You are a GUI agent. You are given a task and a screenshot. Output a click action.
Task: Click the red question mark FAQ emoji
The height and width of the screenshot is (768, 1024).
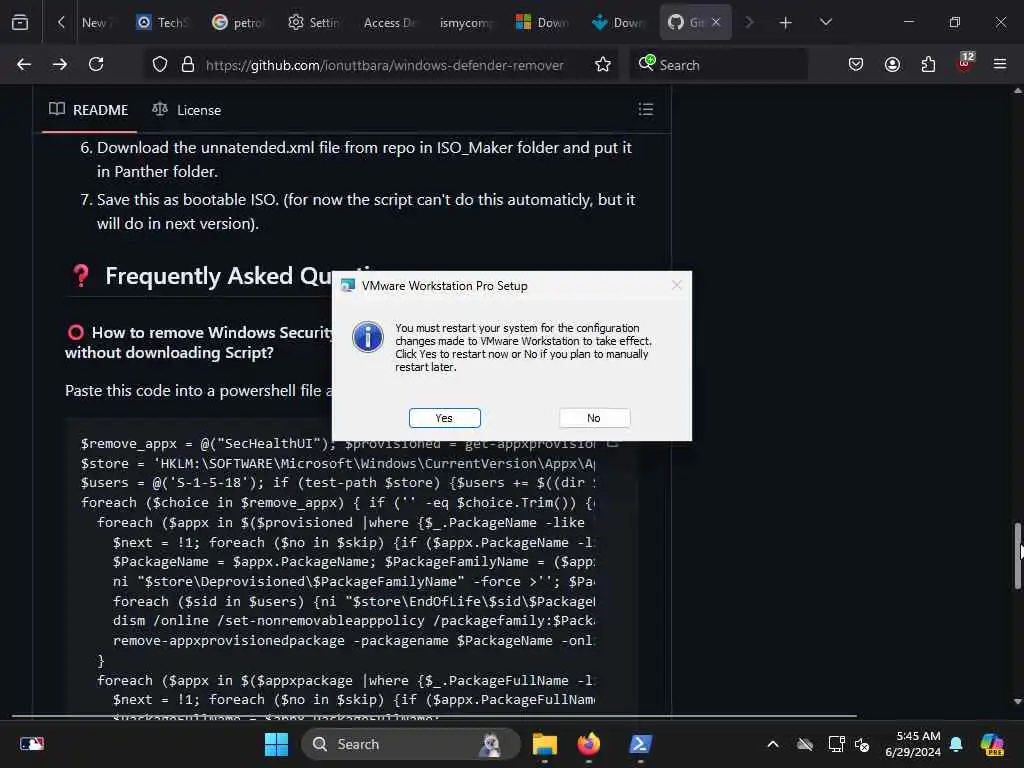[x=81, y=276]
